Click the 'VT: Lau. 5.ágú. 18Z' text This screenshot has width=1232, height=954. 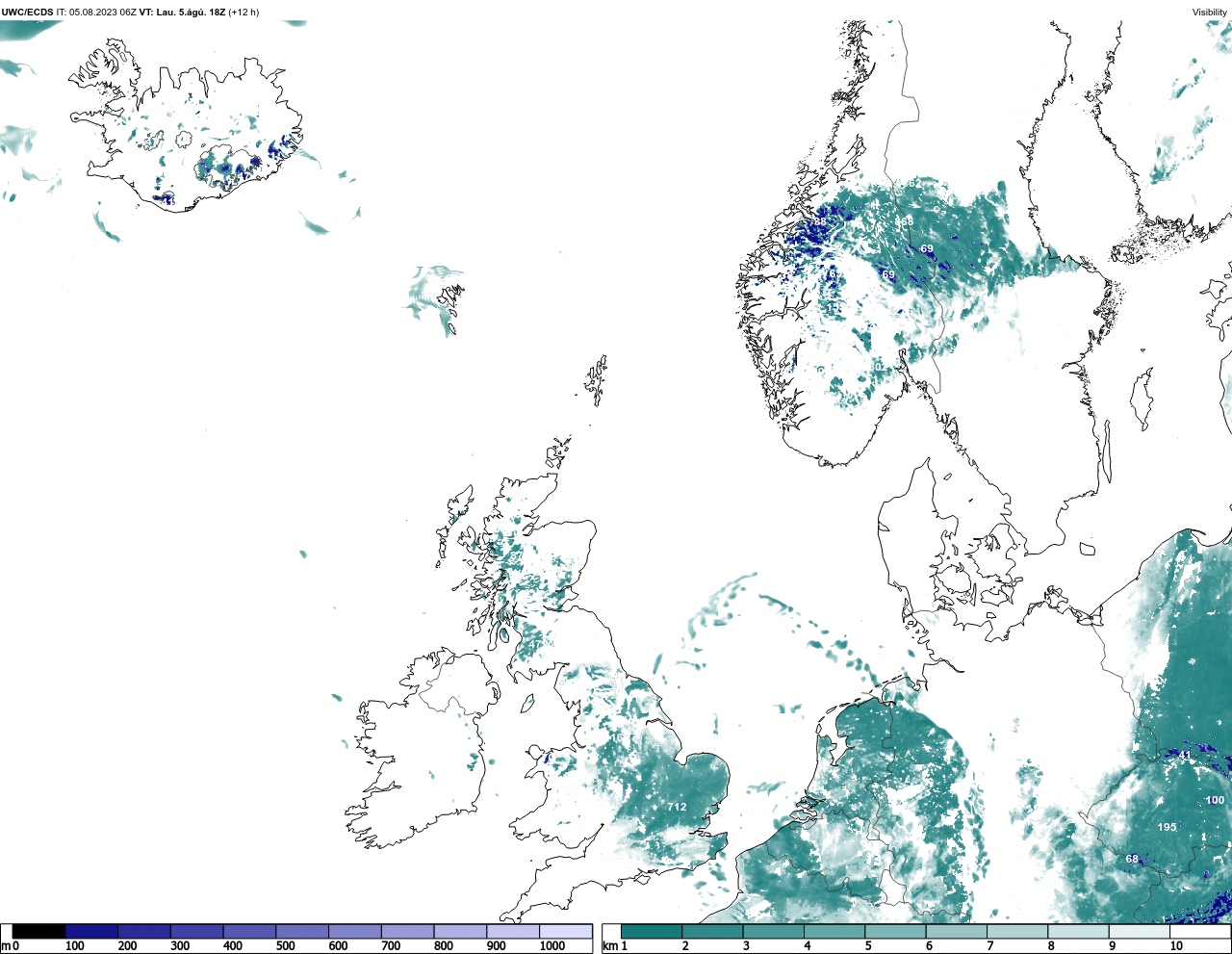183,13
